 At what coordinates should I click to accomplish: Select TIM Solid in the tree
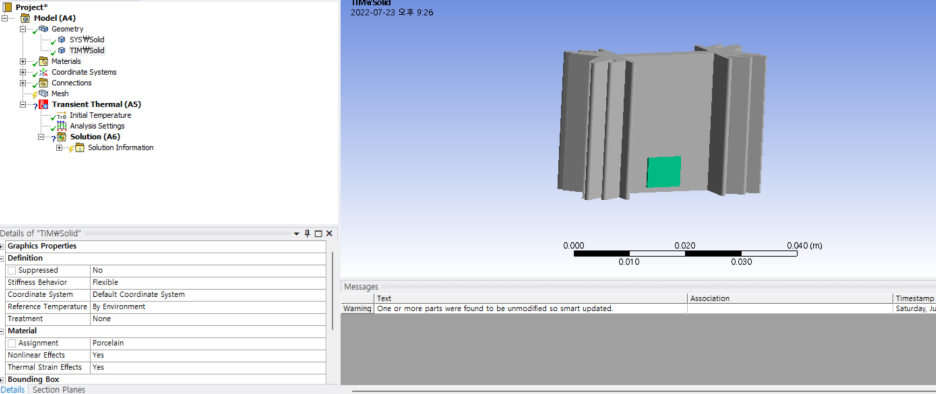[x=87, y=50]
